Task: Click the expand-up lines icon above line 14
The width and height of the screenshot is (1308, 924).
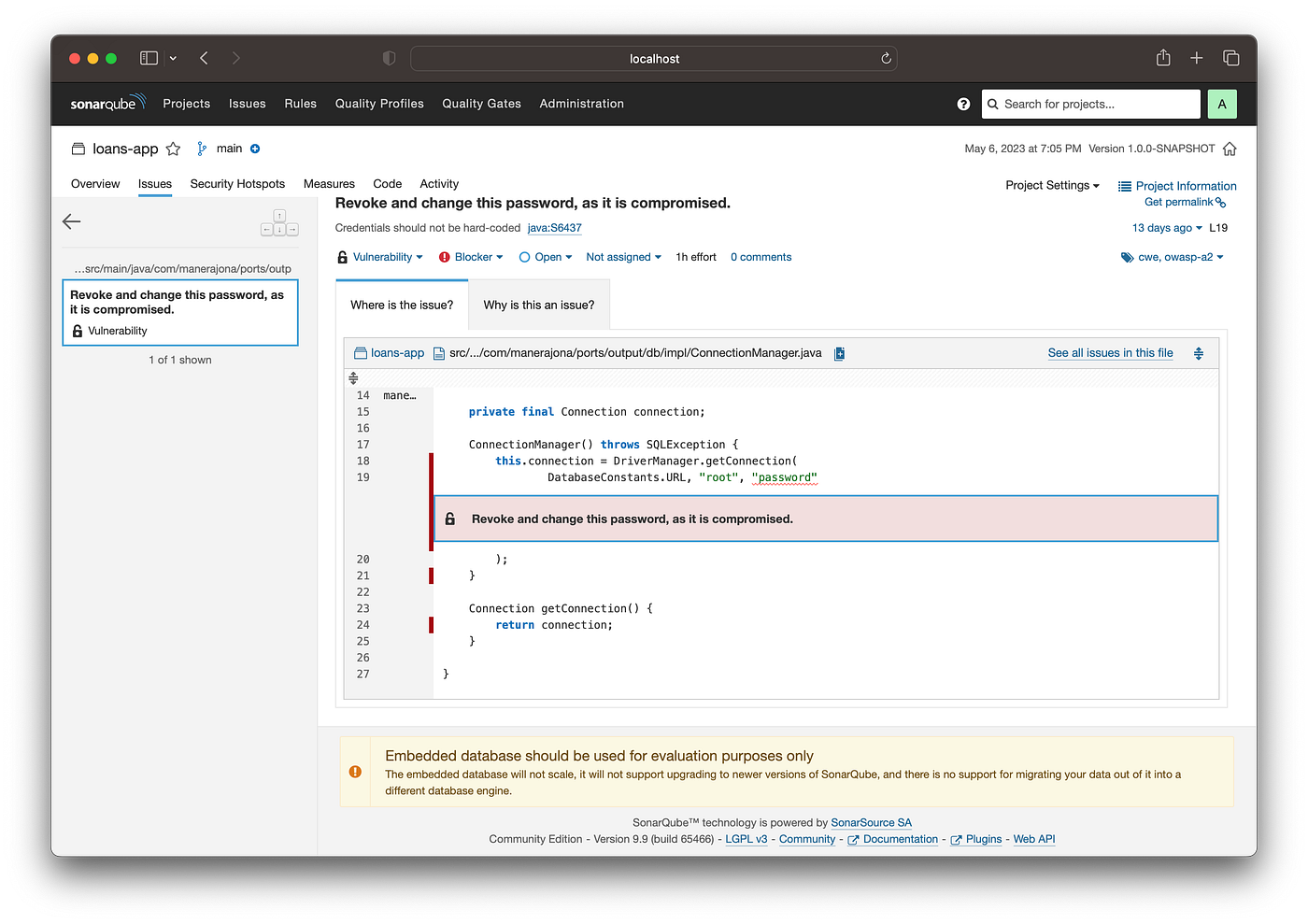Action: click(x=353, y=378)
